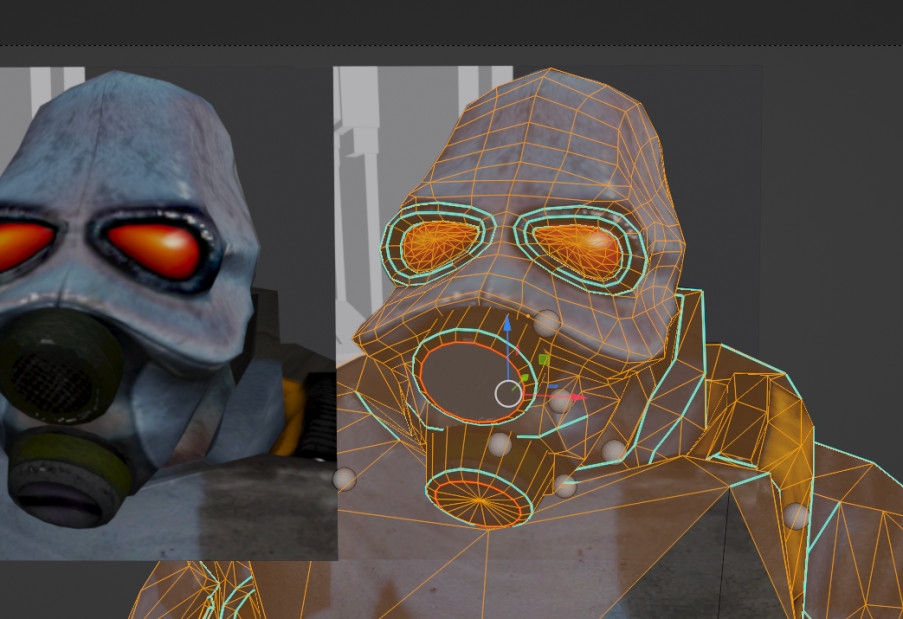Click the green Y-axis handle of the move gizmo

(x=524, y=377)
